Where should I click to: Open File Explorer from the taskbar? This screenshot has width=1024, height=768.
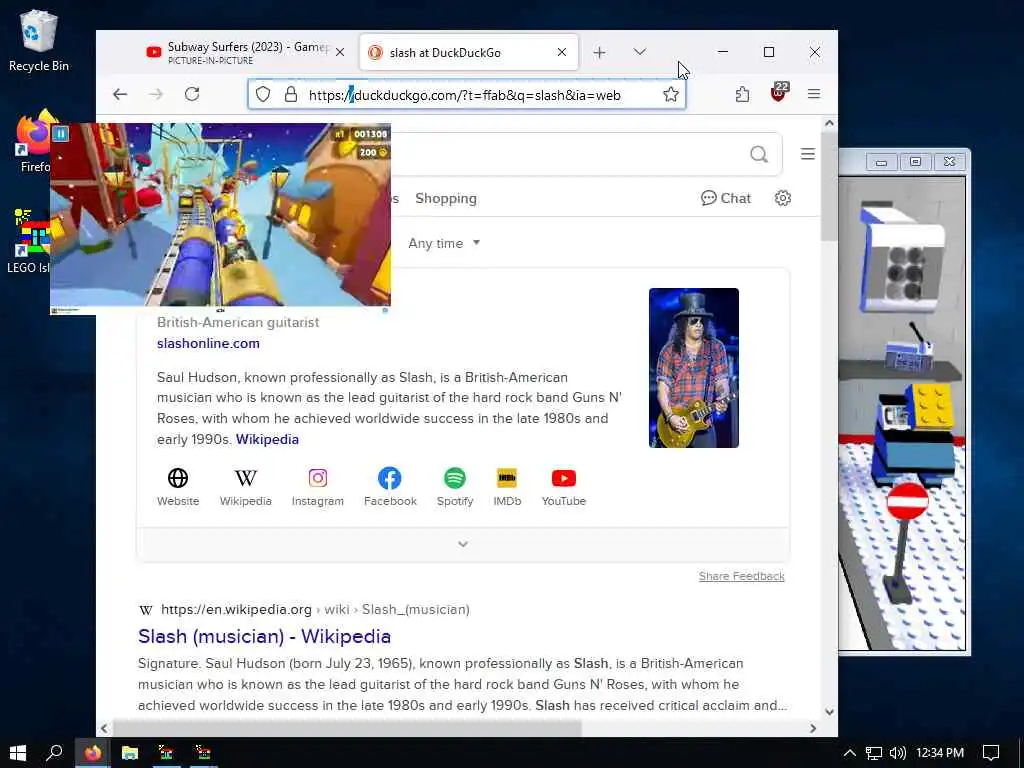129,752
